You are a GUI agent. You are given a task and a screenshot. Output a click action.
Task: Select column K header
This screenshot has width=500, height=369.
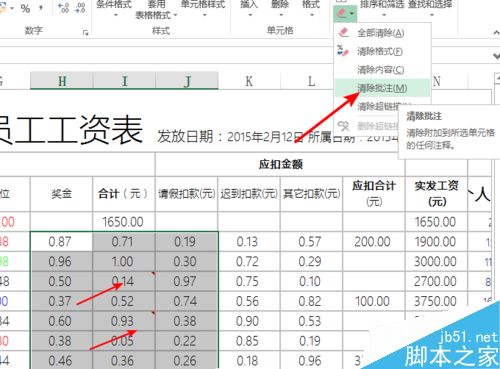(249, 81)
